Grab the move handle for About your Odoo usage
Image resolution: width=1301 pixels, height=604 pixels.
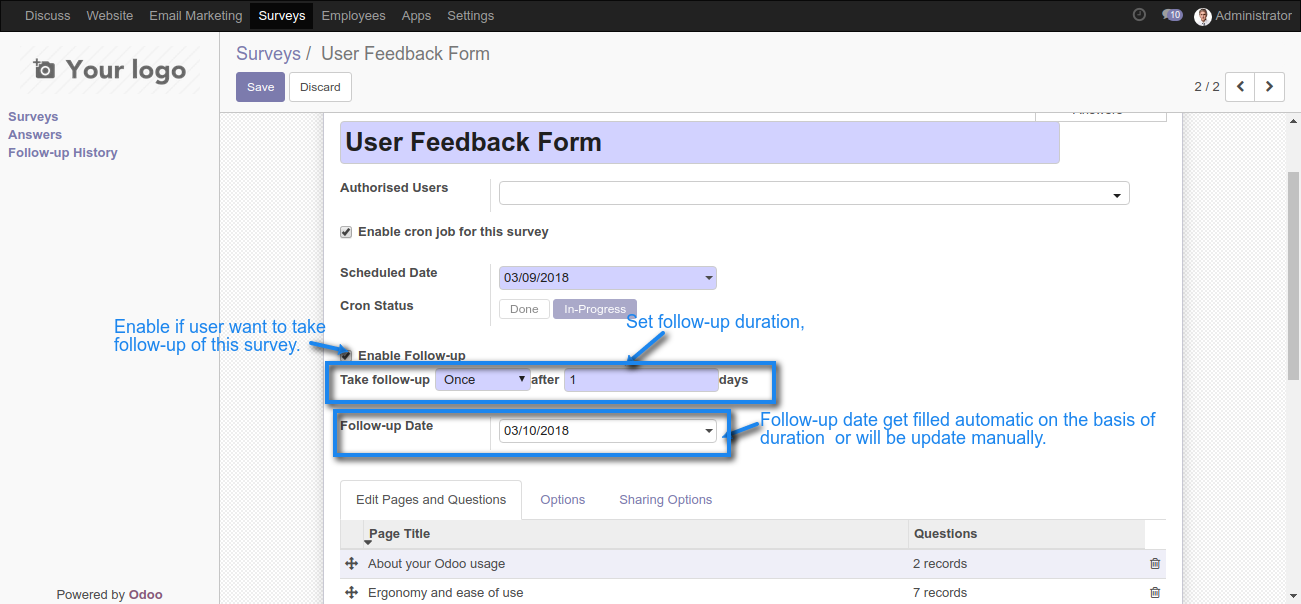coord(351,564)
